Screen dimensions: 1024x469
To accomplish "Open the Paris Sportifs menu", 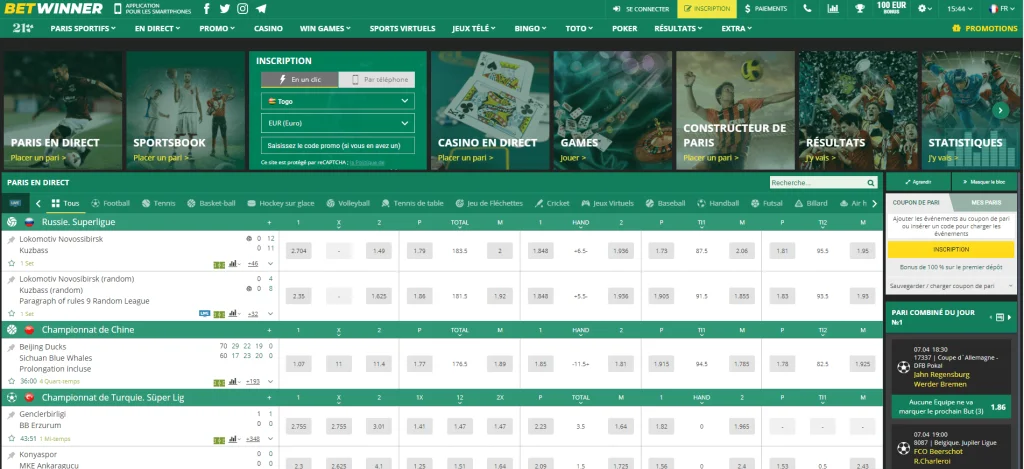I will pyautogui.click(x=83, y=28).
